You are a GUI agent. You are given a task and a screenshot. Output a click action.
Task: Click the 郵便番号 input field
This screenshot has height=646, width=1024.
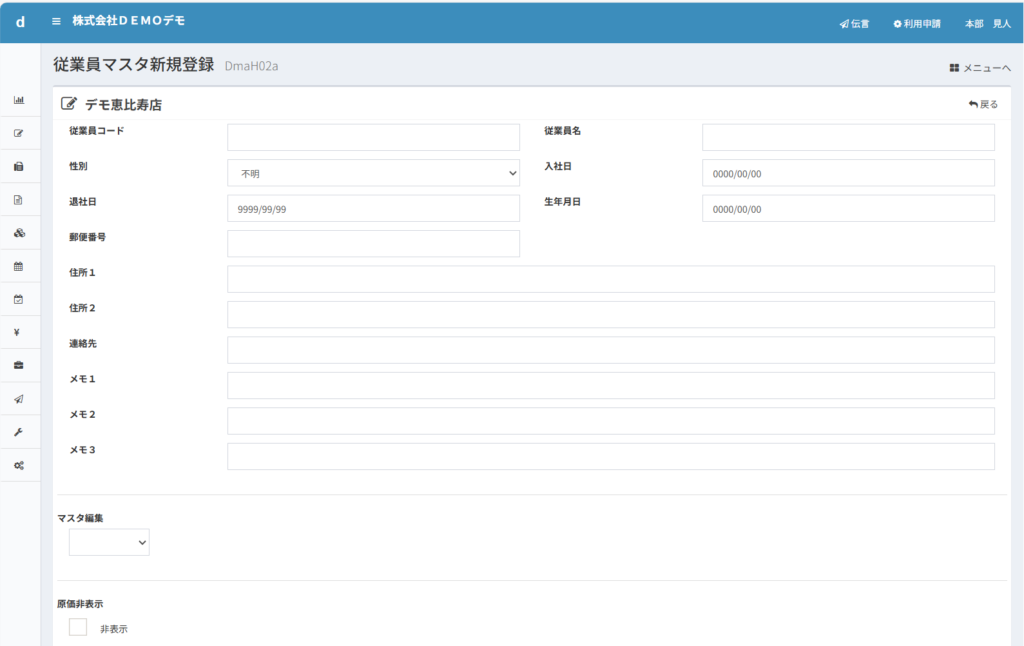tap(373, 244)
